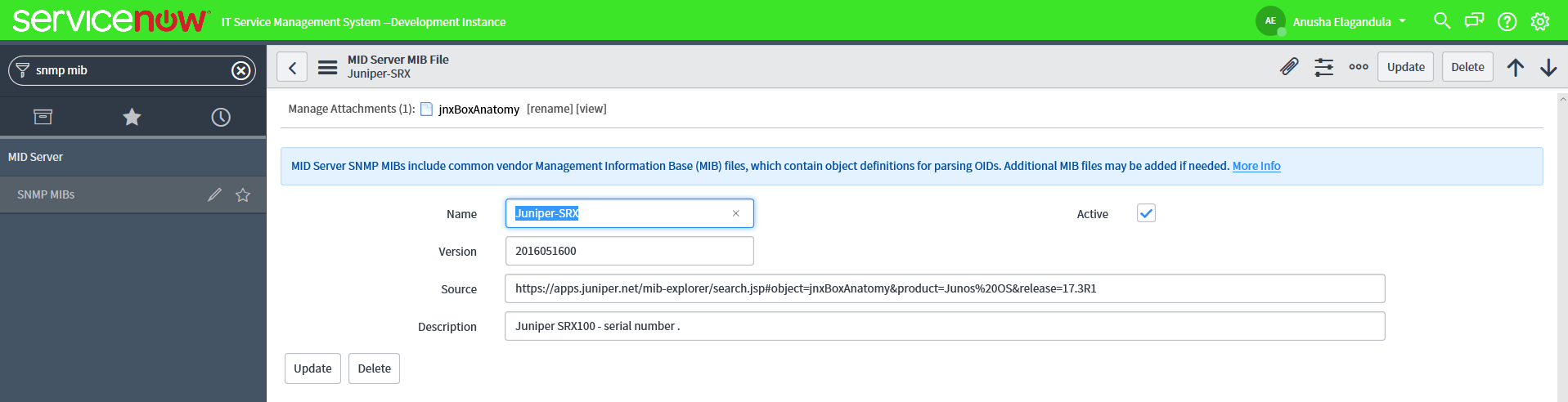This screenshot has width=1568, height=402.
Task: Click the [view] attachment link
Action: tap(591, 109)
